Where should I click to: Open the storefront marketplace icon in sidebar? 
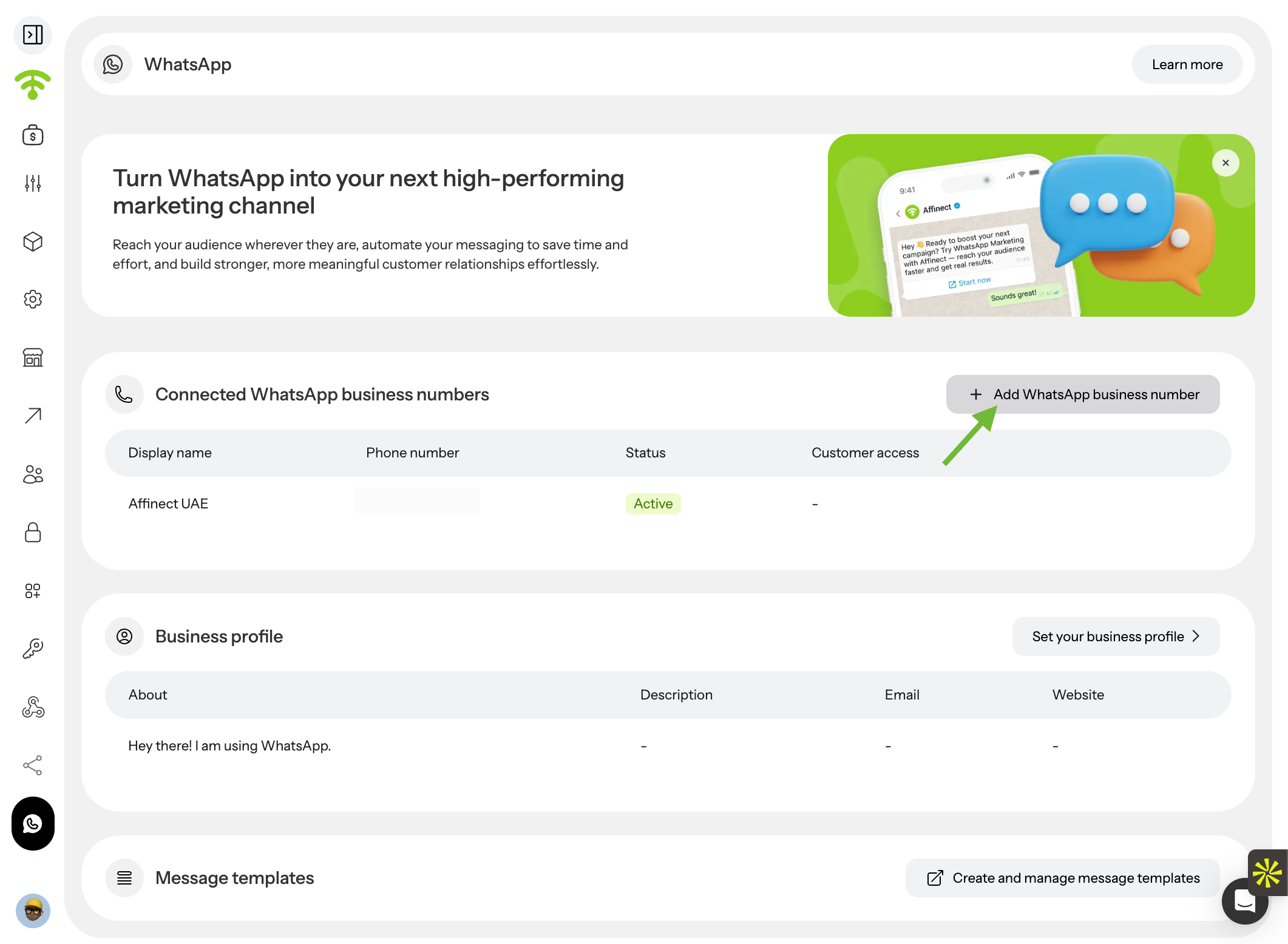33,357
